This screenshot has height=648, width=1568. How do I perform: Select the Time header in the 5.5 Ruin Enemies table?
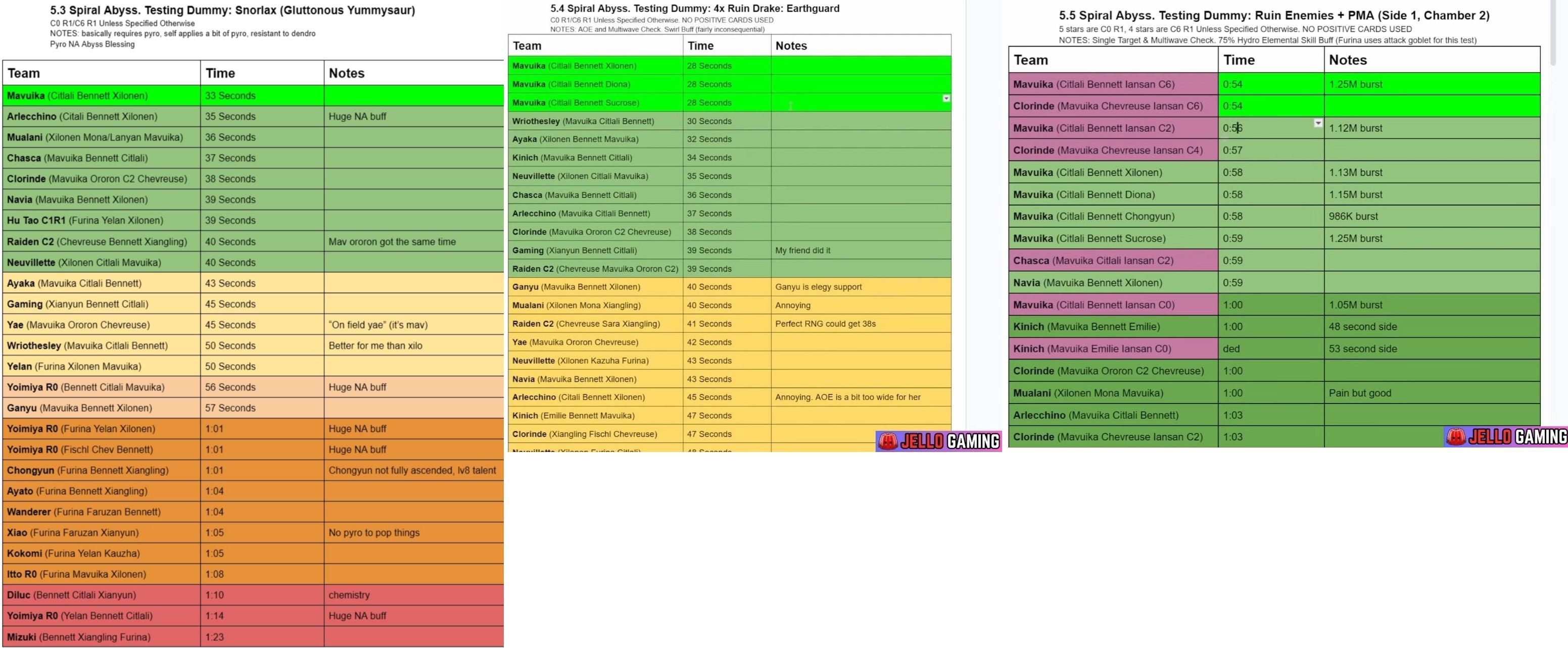1271,60
